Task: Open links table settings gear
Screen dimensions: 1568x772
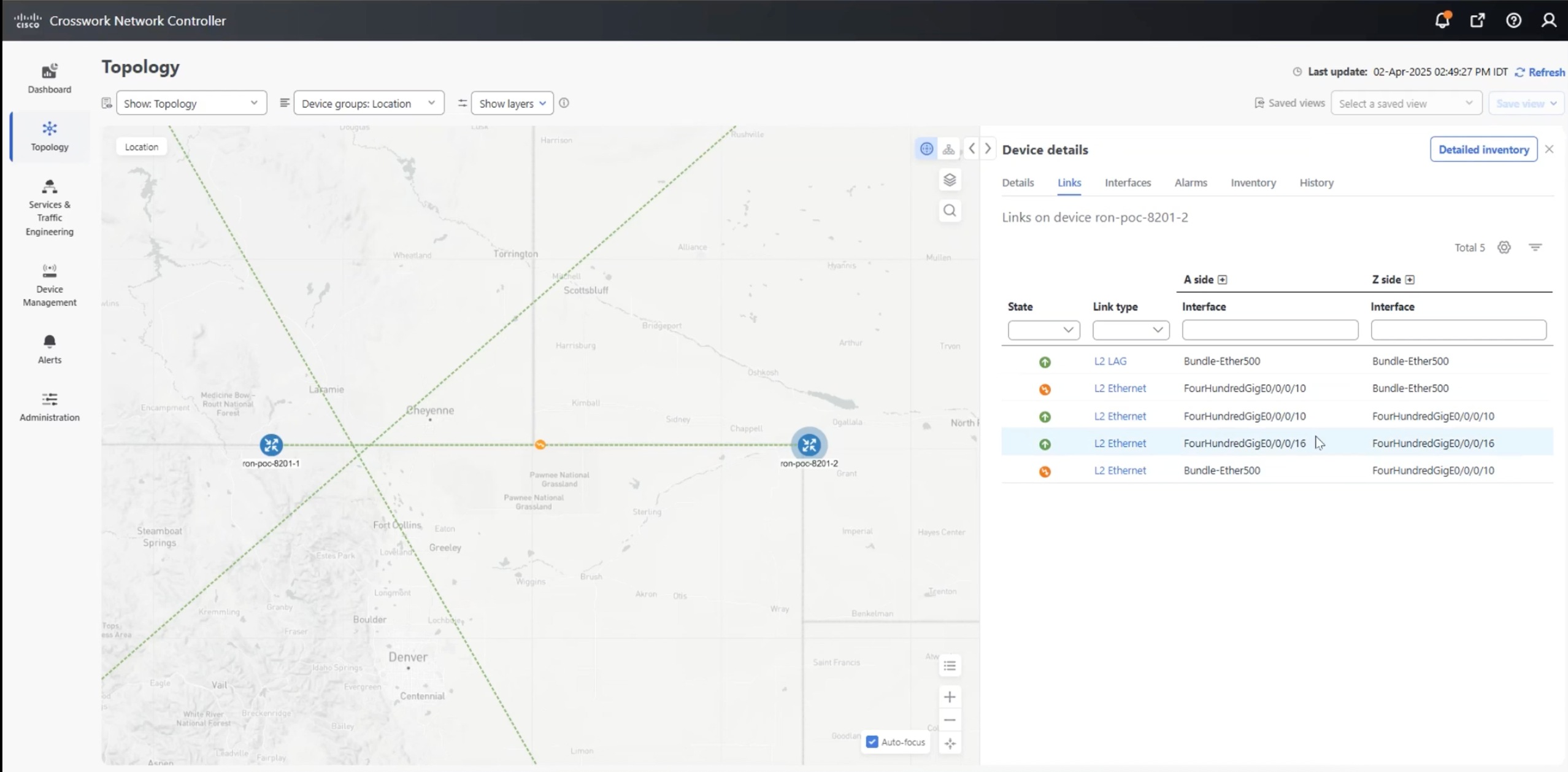Action: point(1504,247)
